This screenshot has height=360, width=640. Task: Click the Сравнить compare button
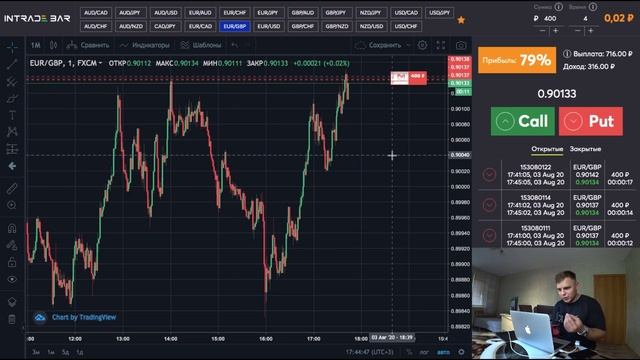(x=89, y=45)
